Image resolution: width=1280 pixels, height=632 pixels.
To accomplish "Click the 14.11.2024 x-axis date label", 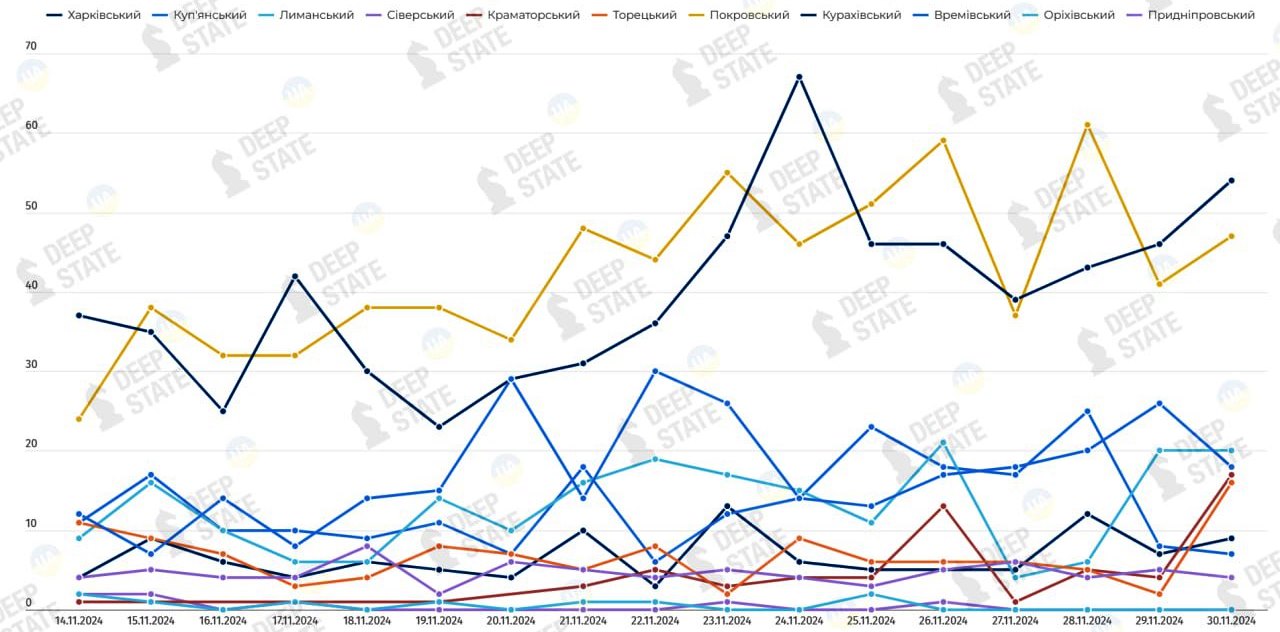I will [x=79, y=621].
